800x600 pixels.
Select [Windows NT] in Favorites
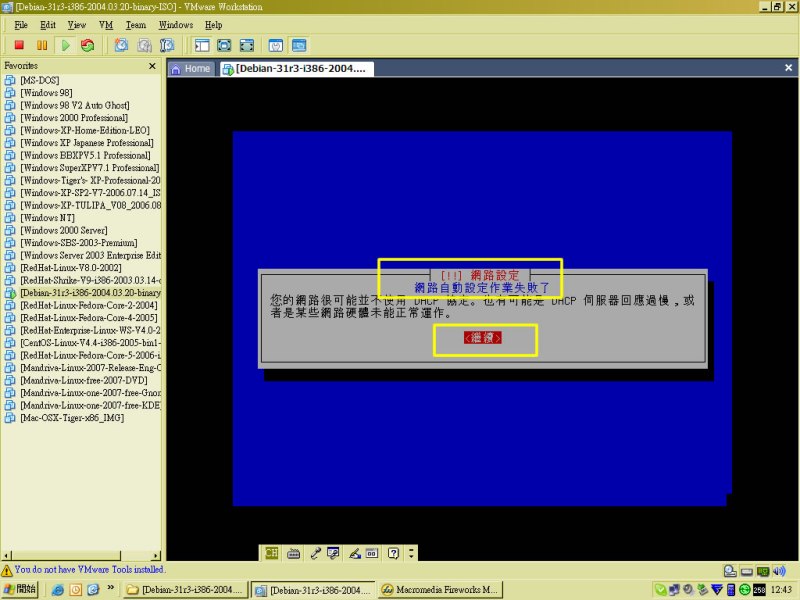click(47, 218)
